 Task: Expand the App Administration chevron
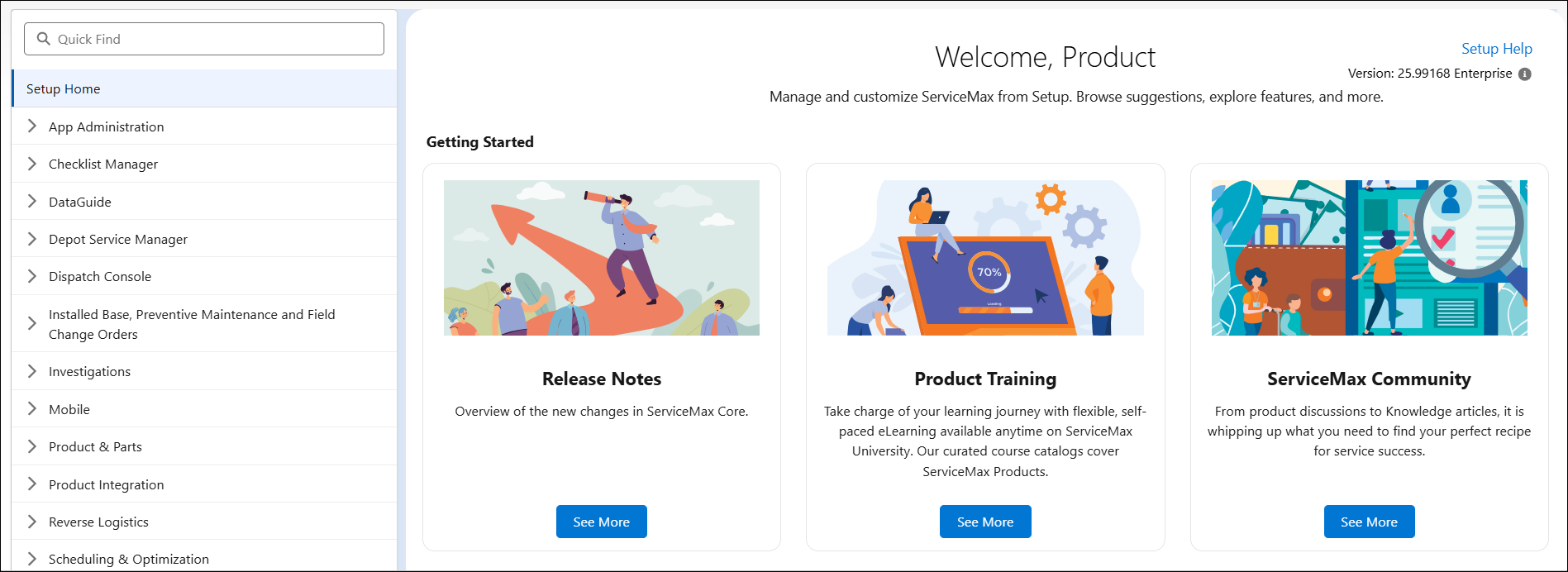31,126
